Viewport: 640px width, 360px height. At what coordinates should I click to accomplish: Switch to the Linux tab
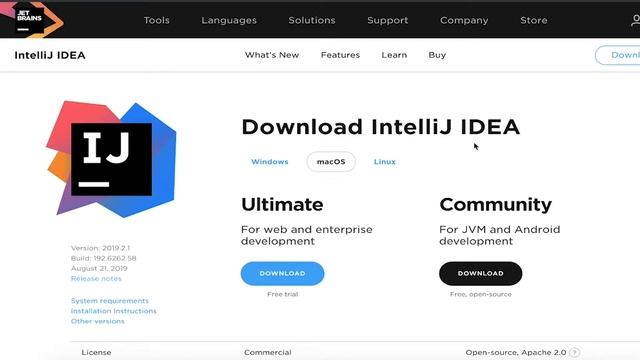click(x=384, y=162)
